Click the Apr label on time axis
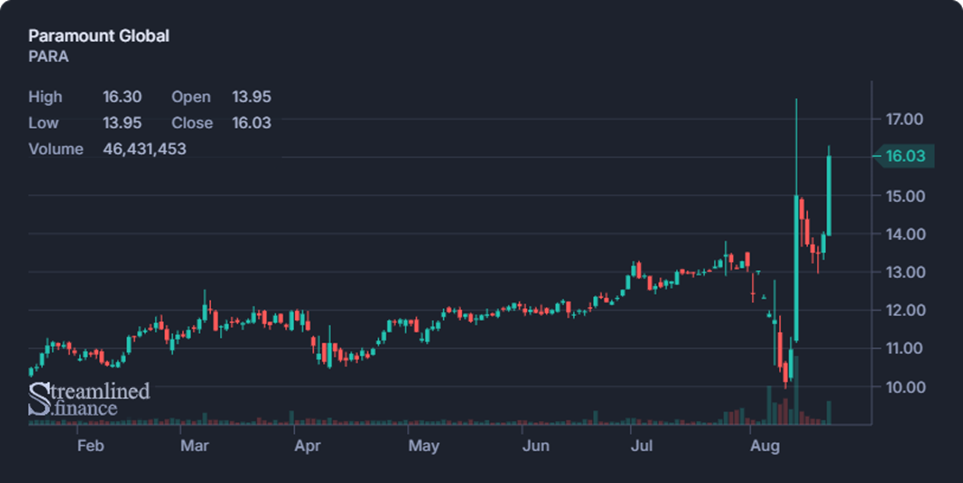963x483 pixels. click(x=307, y=446)
